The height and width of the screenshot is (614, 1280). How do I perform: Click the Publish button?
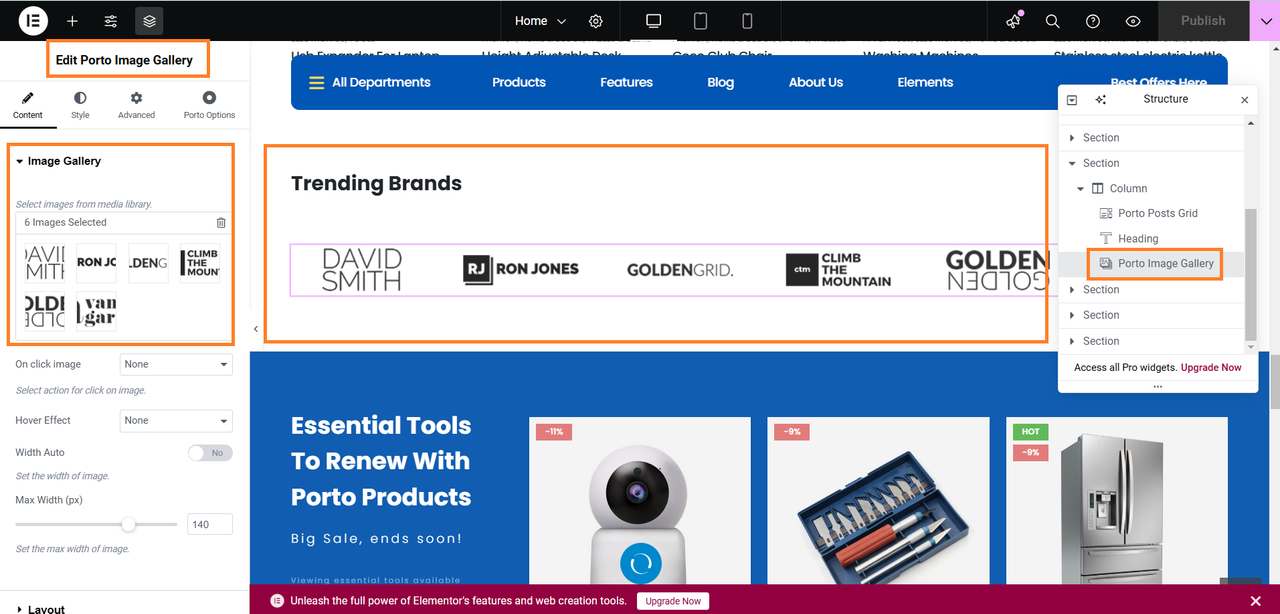pyautogui.click(x=1203, y=21)
